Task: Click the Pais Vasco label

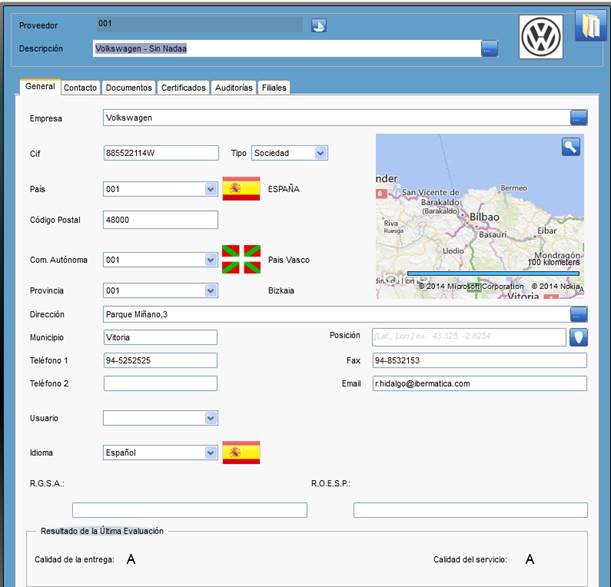Action: click(289, 260)
